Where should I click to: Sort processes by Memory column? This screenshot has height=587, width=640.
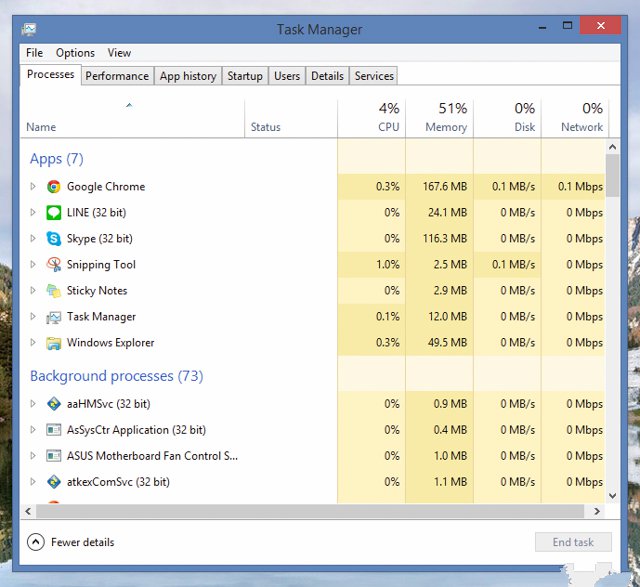click(x=439, y=119)
